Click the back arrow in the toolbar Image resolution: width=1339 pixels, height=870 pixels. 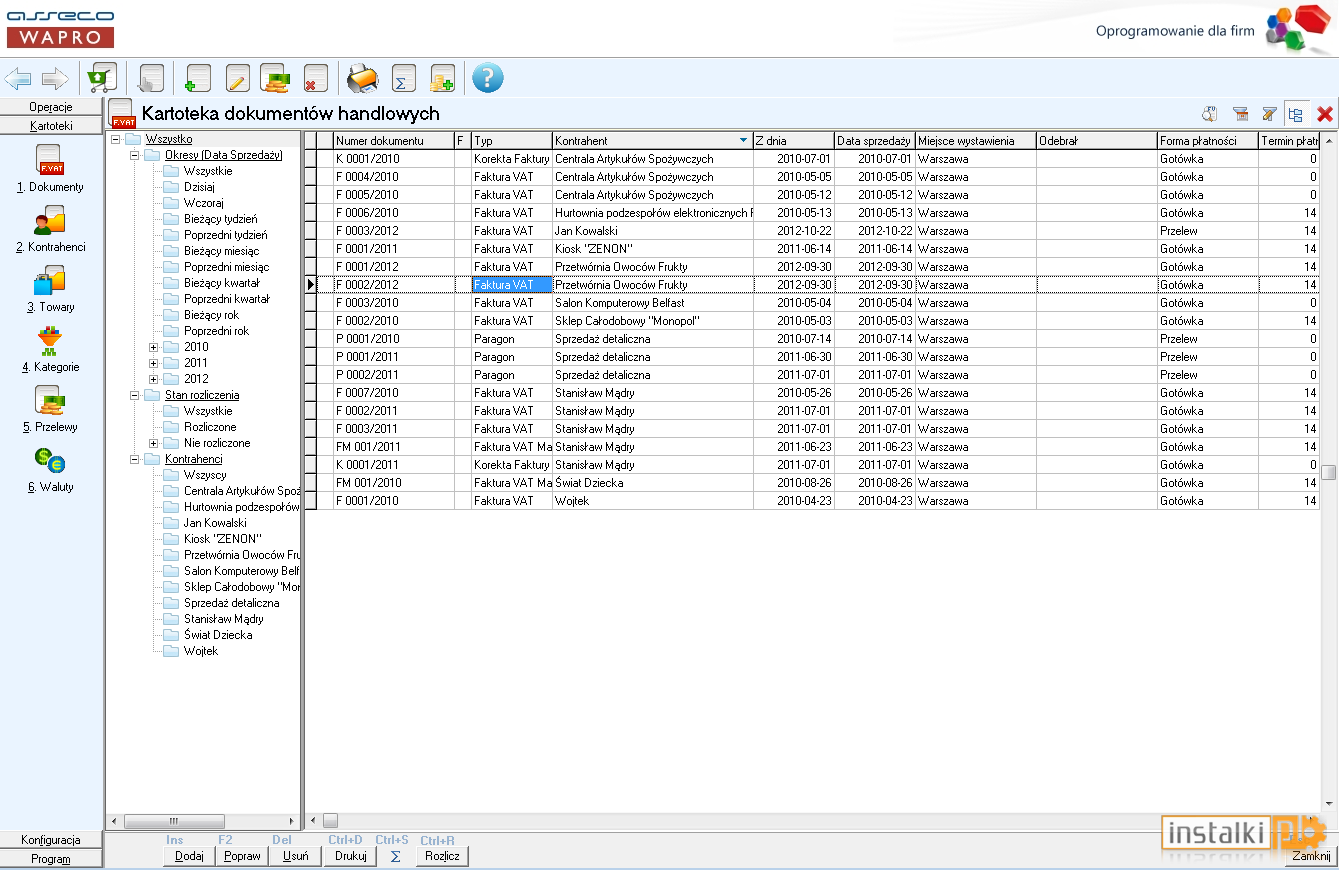[18, 78]
